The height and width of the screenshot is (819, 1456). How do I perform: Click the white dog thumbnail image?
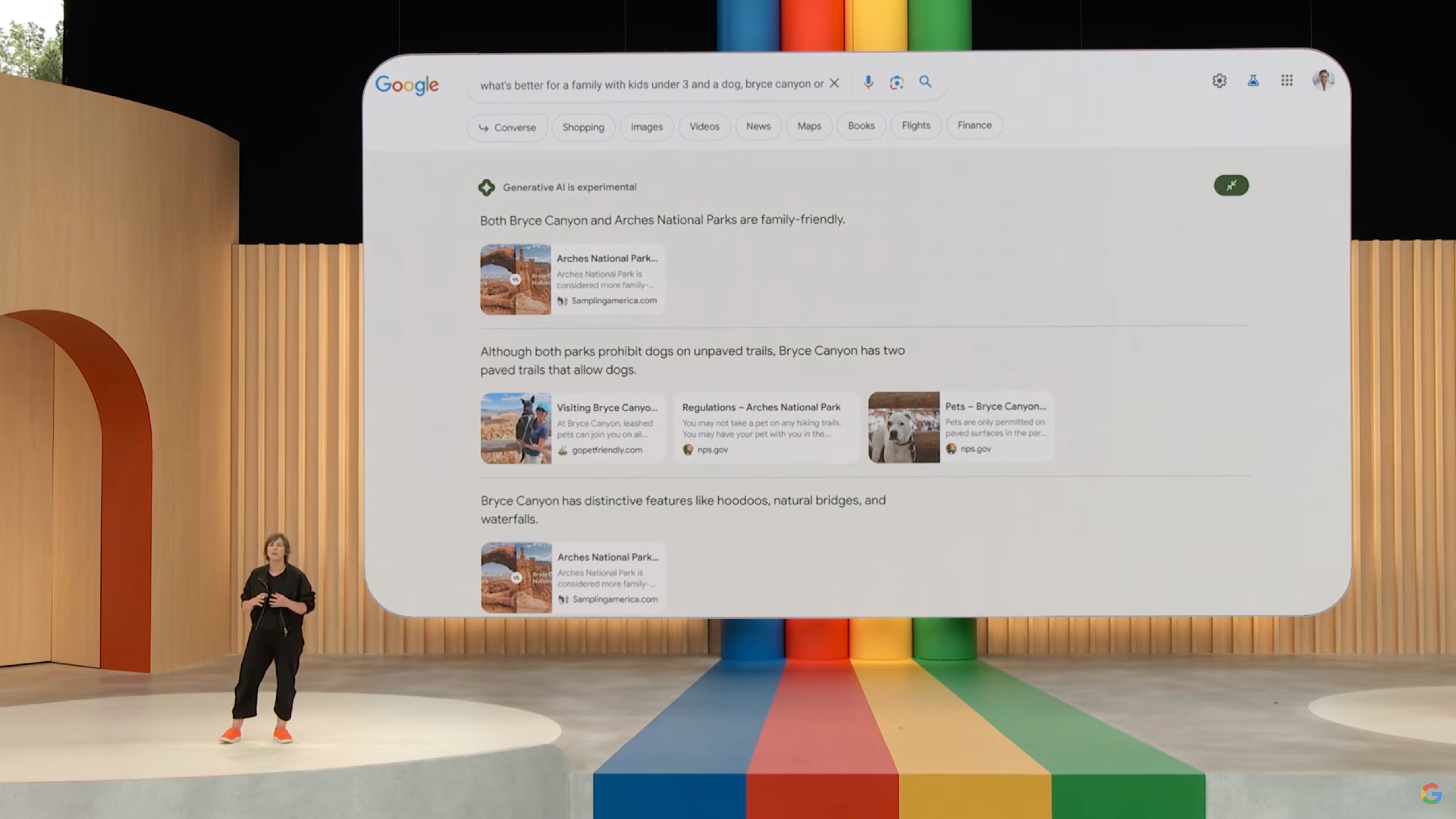click(904, 427)
